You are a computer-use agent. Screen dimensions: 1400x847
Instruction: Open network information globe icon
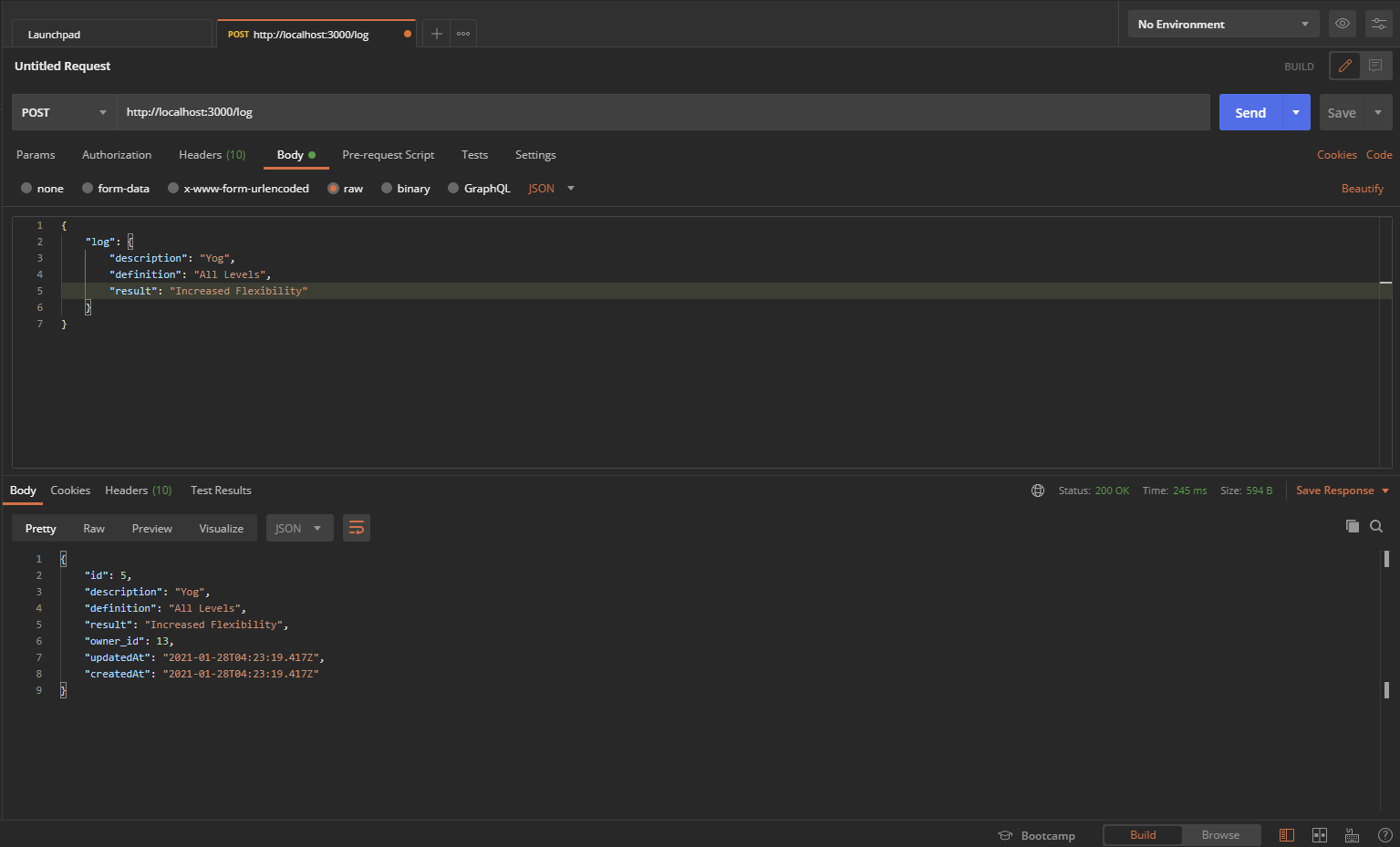(x=1038, y=491)
